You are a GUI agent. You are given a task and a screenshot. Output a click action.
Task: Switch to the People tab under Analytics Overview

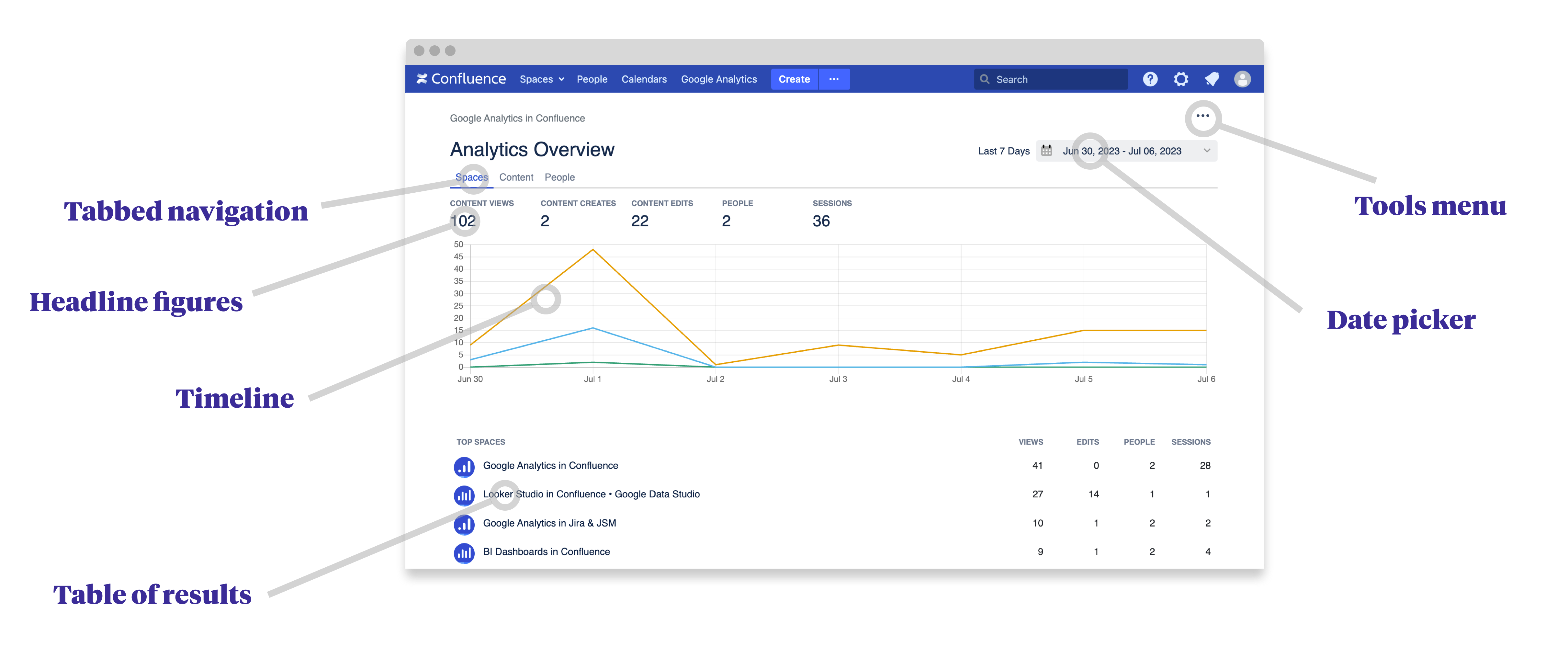(559, 177)
